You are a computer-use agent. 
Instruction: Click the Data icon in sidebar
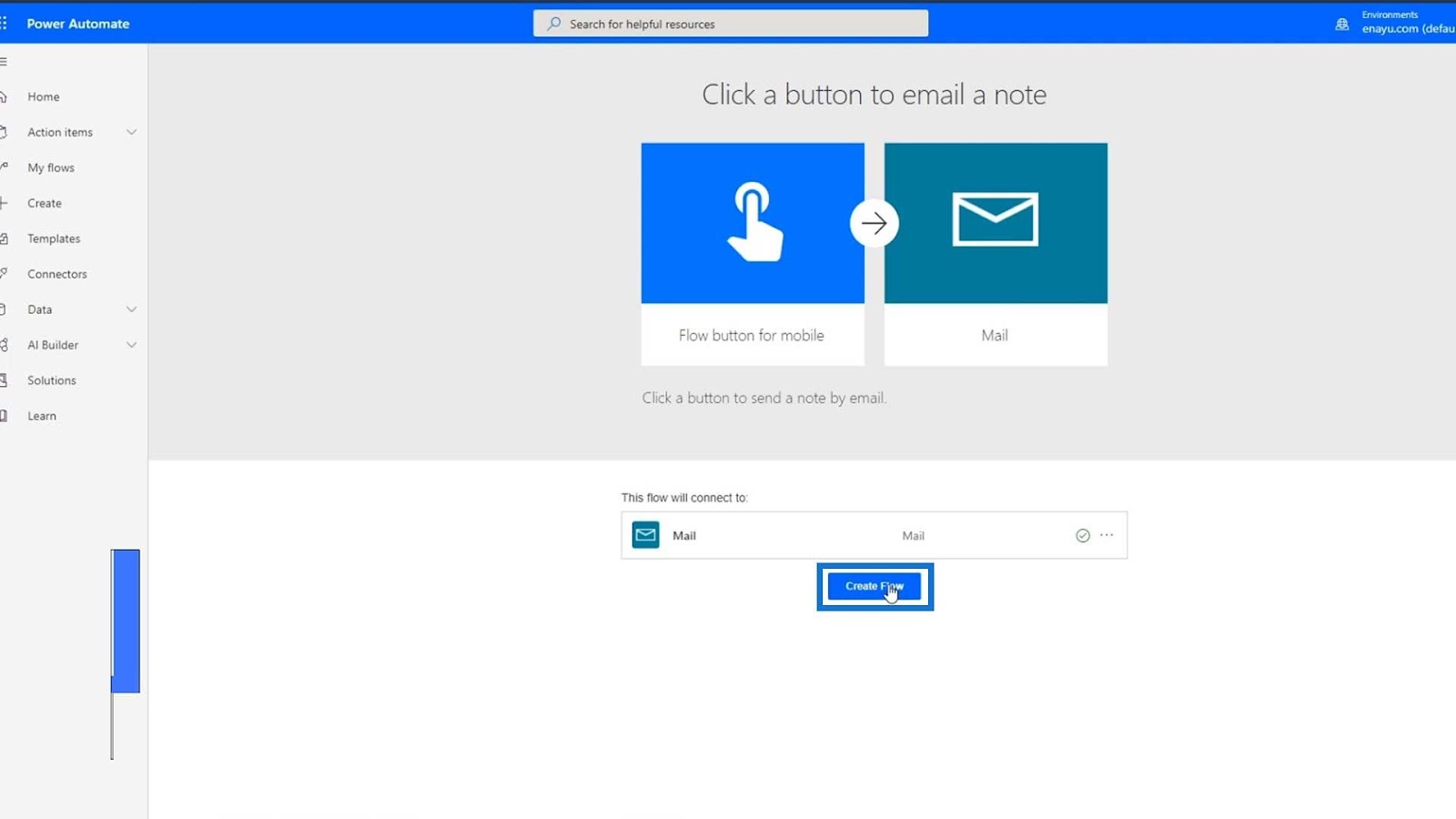pos(4,309)
